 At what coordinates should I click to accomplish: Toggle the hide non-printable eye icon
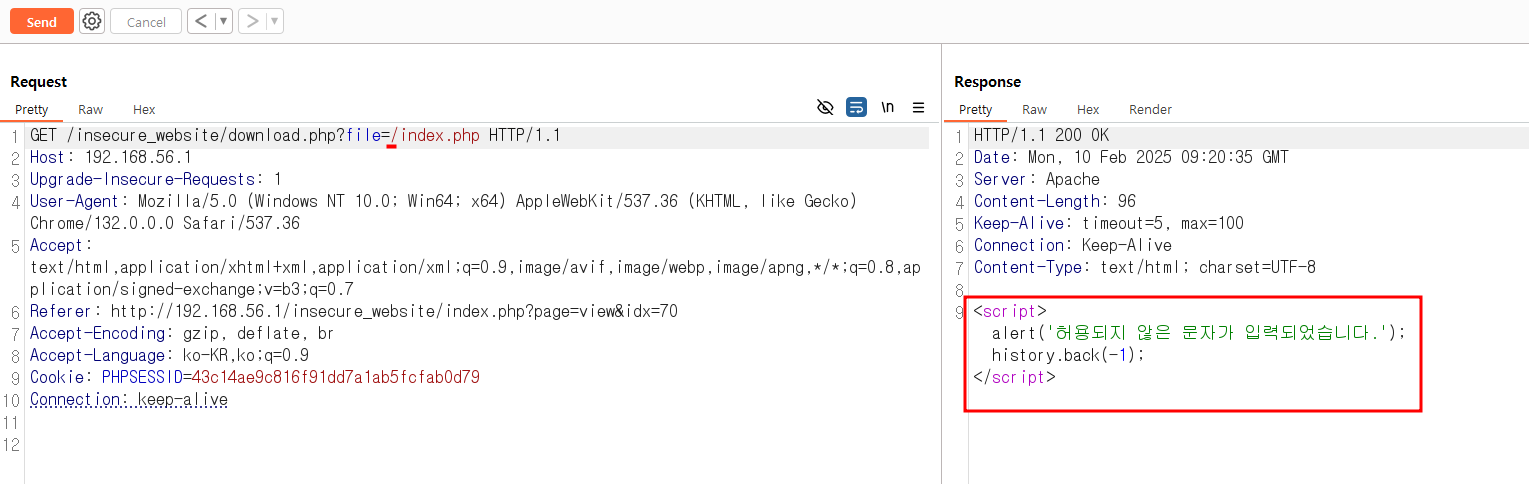[x=825, y=108]
